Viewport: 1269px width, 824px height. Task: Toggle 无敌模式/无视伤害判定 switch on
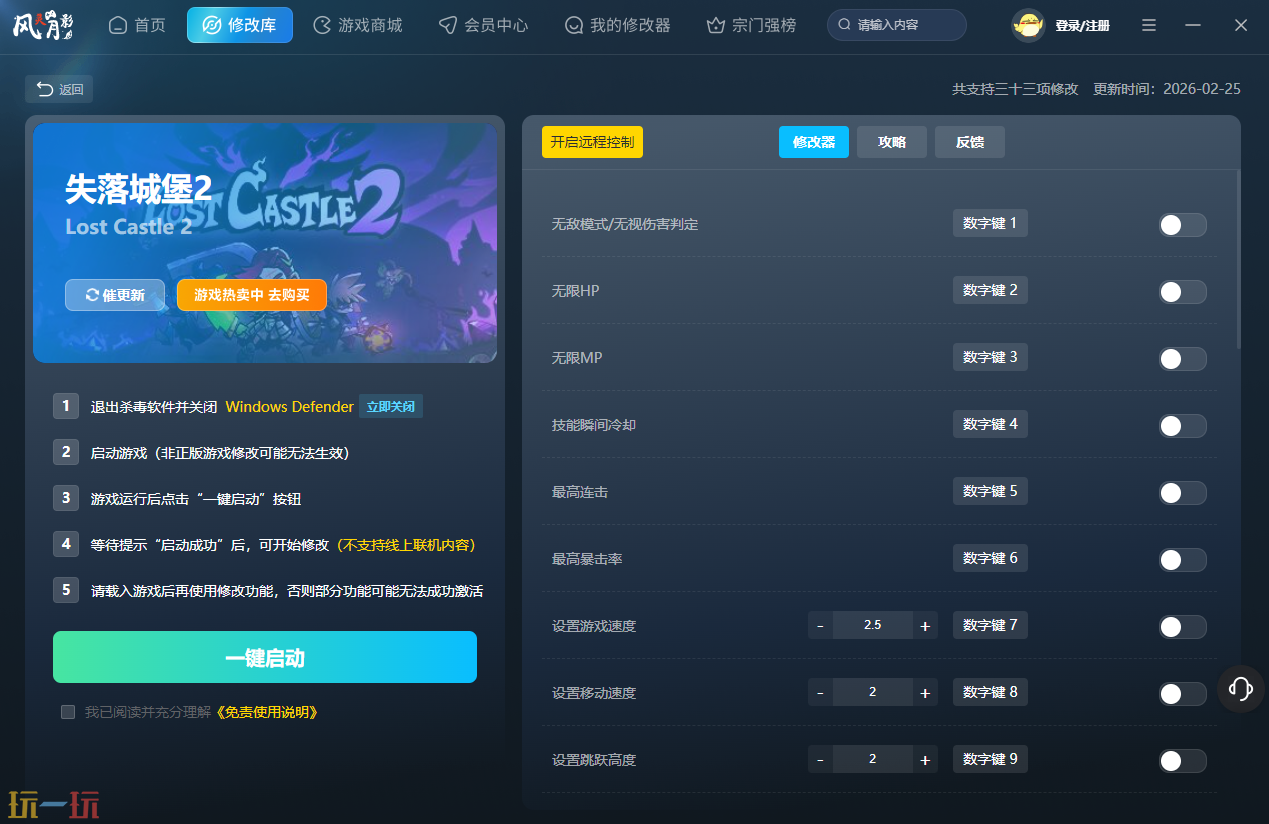coord(1182,225)
